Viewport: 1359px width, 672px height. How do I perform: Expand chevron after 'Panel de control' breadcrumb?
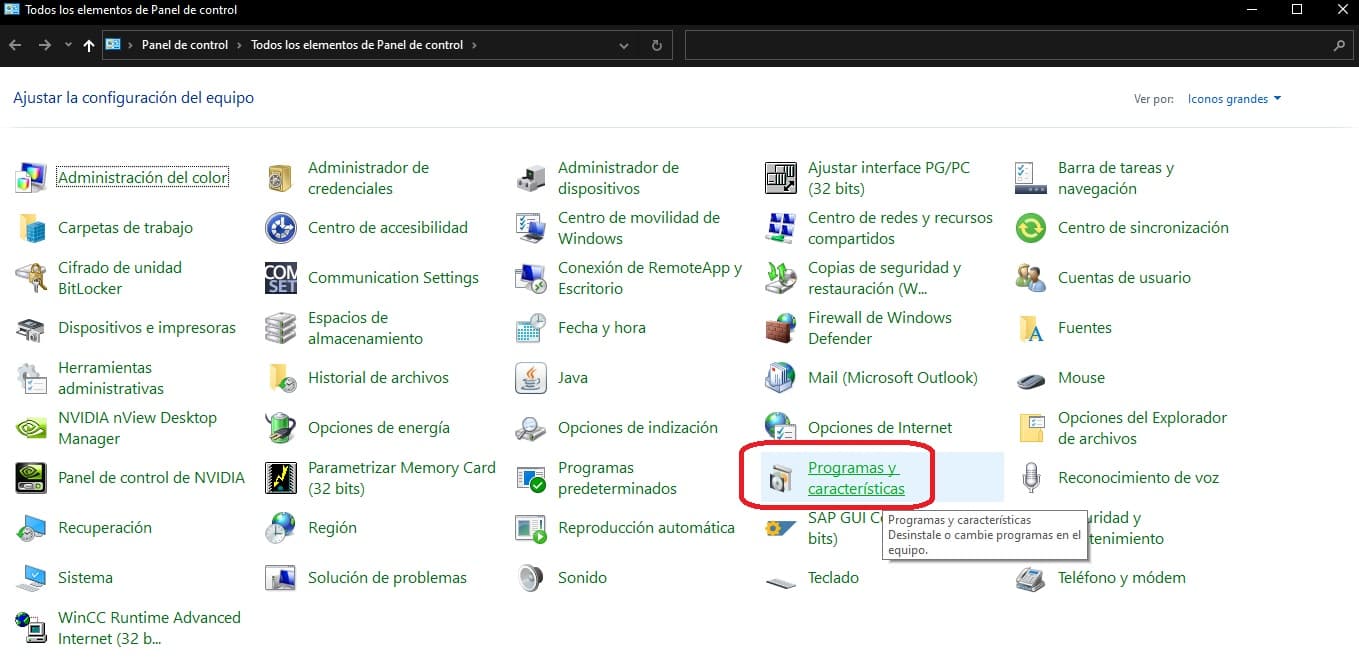[x=239, y=45]
